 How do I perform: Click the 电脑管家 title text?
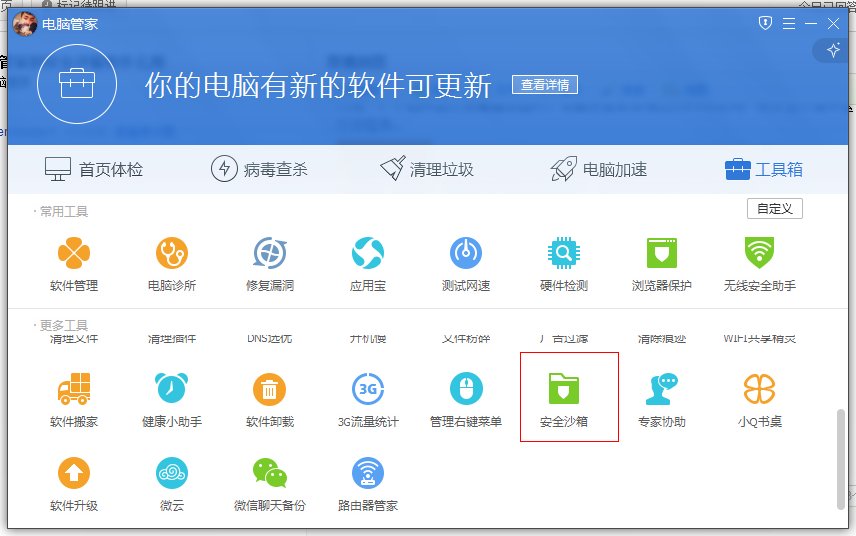(x=70, y=24)
